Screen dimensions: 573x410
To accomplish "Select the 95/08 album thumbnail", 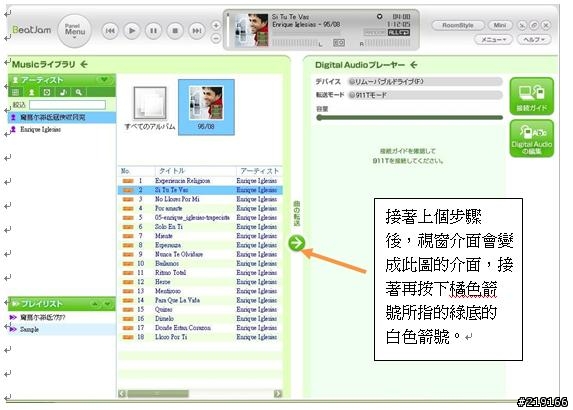I will [206, 107].
